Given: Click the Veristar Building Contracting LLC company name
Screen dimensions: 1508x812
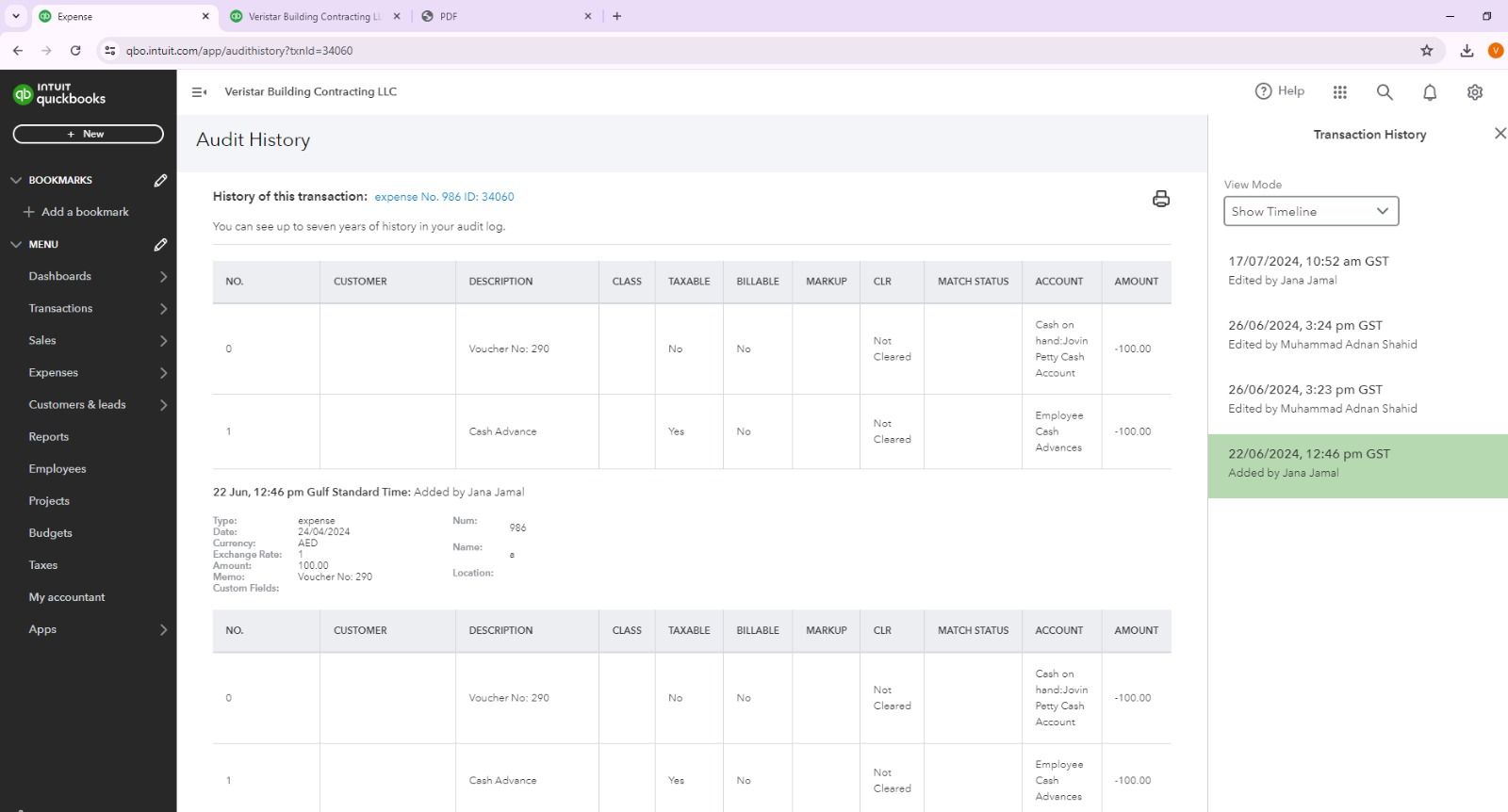Looking at the screenshot, I should tap(310, 91).
